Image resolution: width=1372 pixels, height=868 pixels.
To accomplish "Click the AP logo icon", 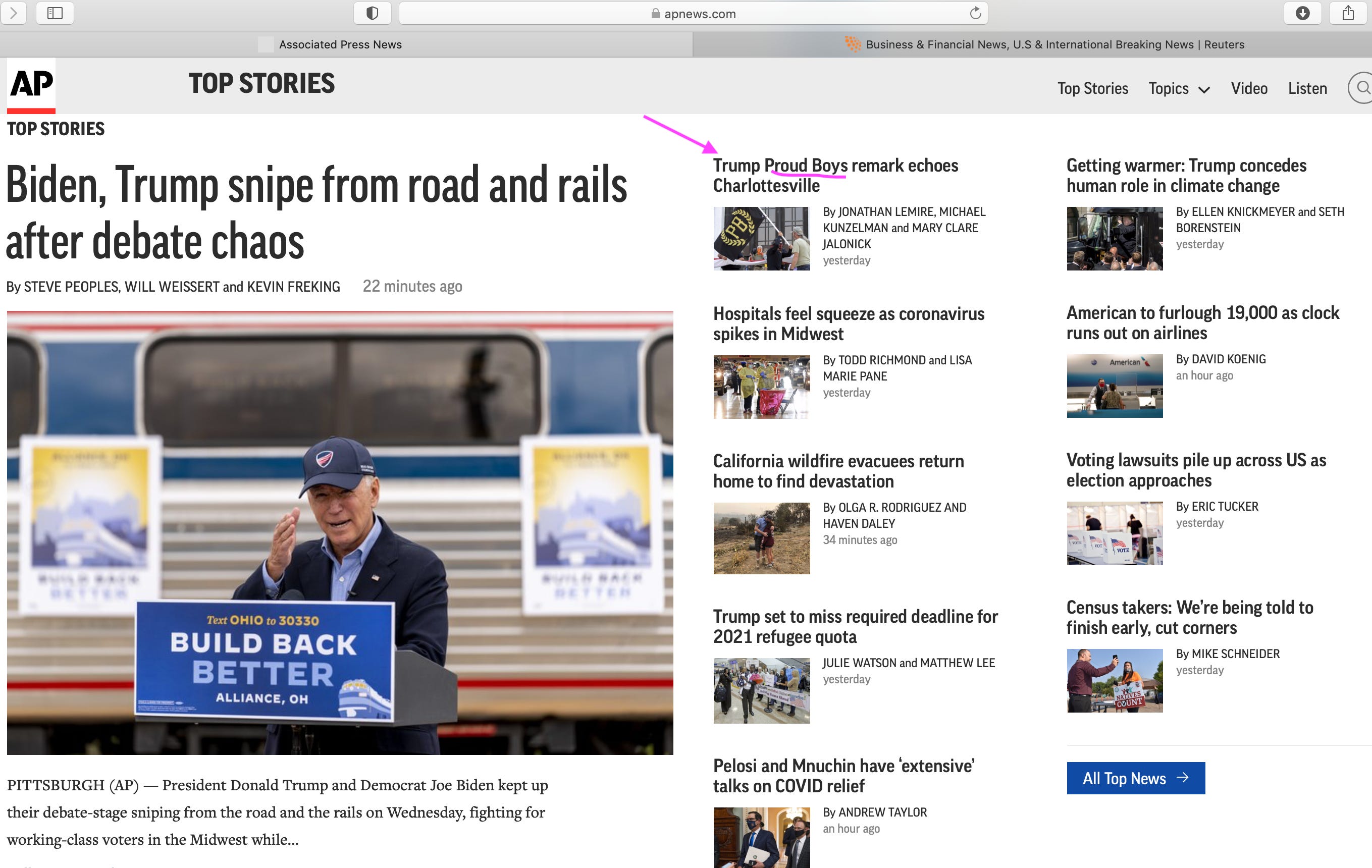I will 31,85.
